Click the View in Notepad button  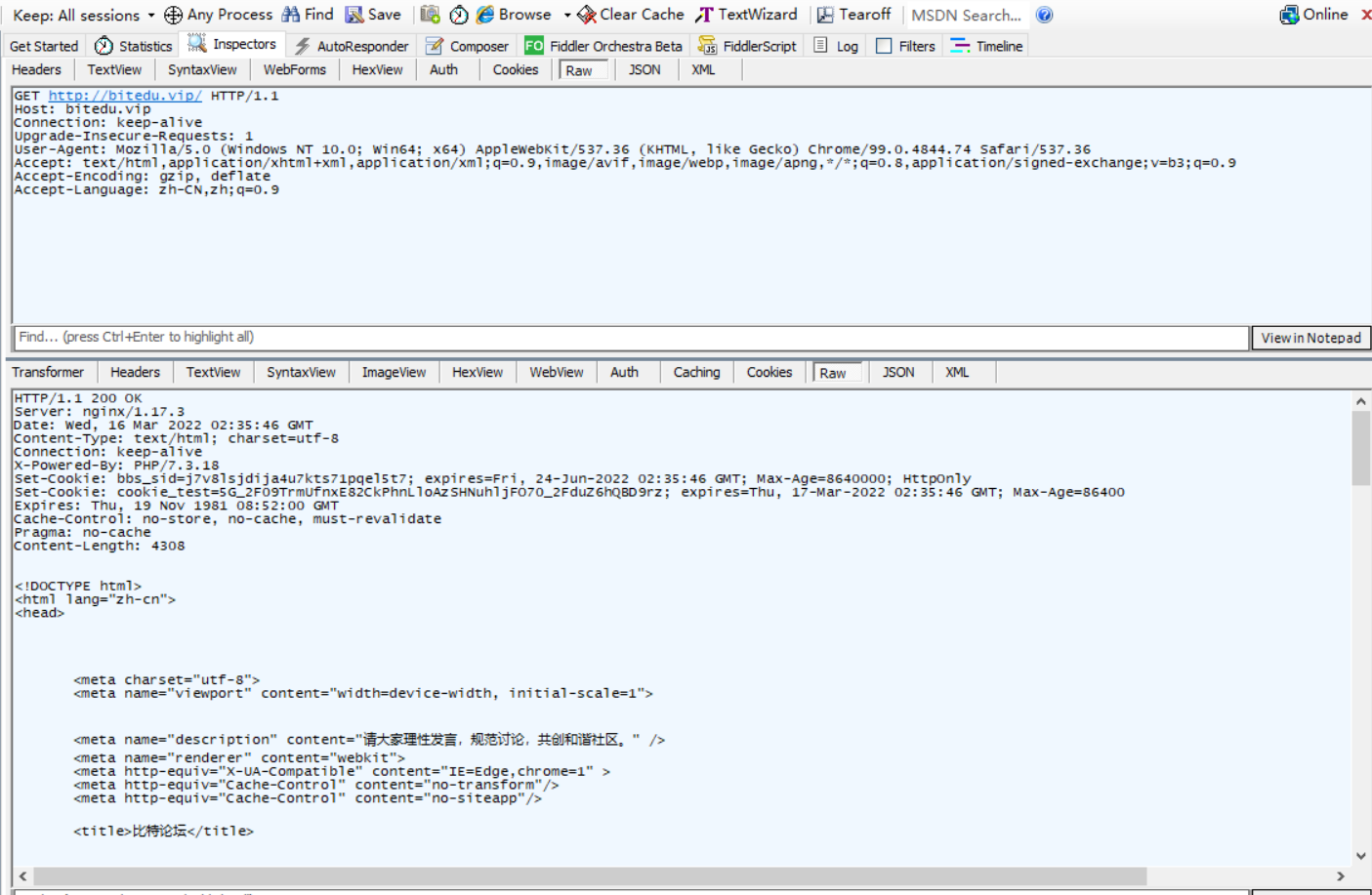[x=1310, y=338]
